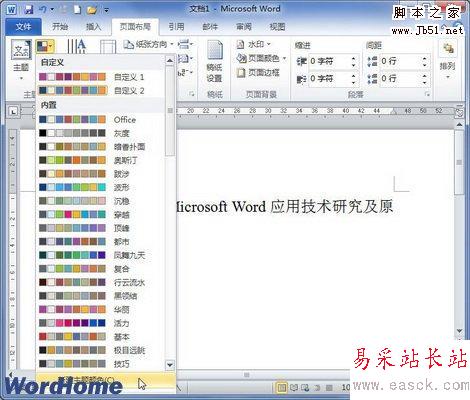Image resolution: width=470 pixels, height=400 pixels.
Task: Click the document title text line
Action: pyautogui.click(x=285, y=207)
